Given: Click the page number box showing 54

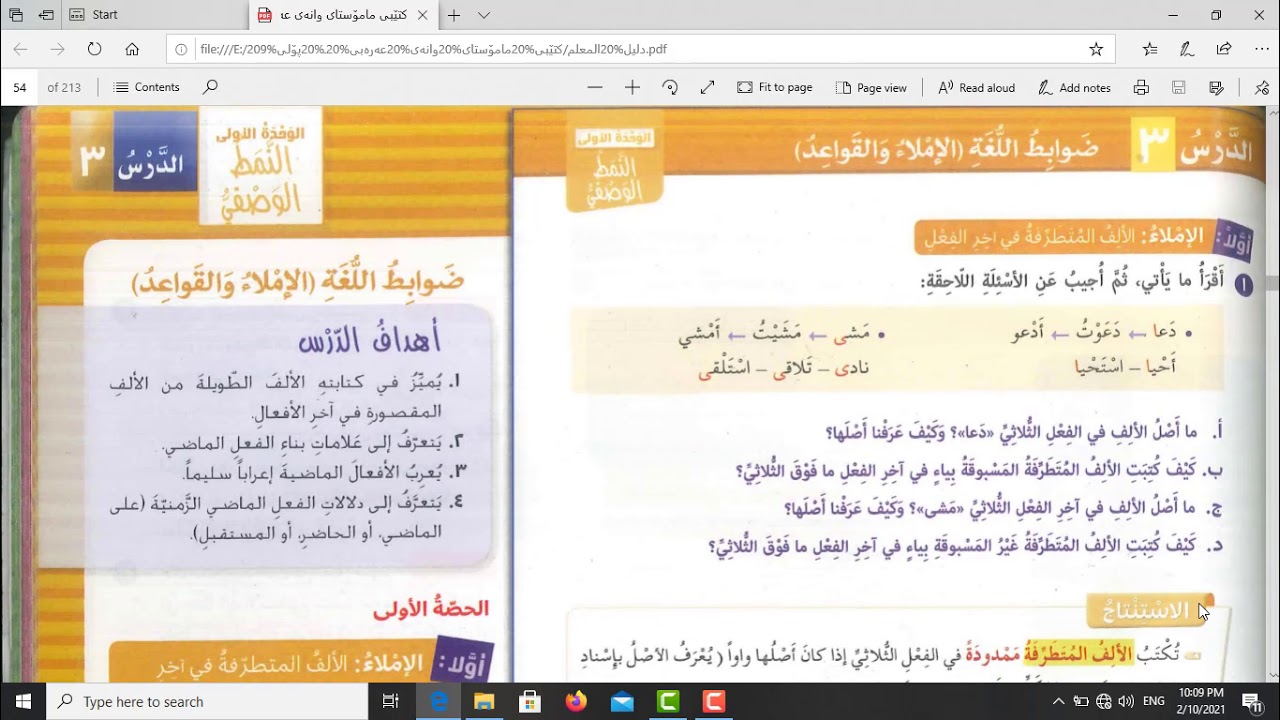Looking at the screenshot, I should [x=20, y=87].
